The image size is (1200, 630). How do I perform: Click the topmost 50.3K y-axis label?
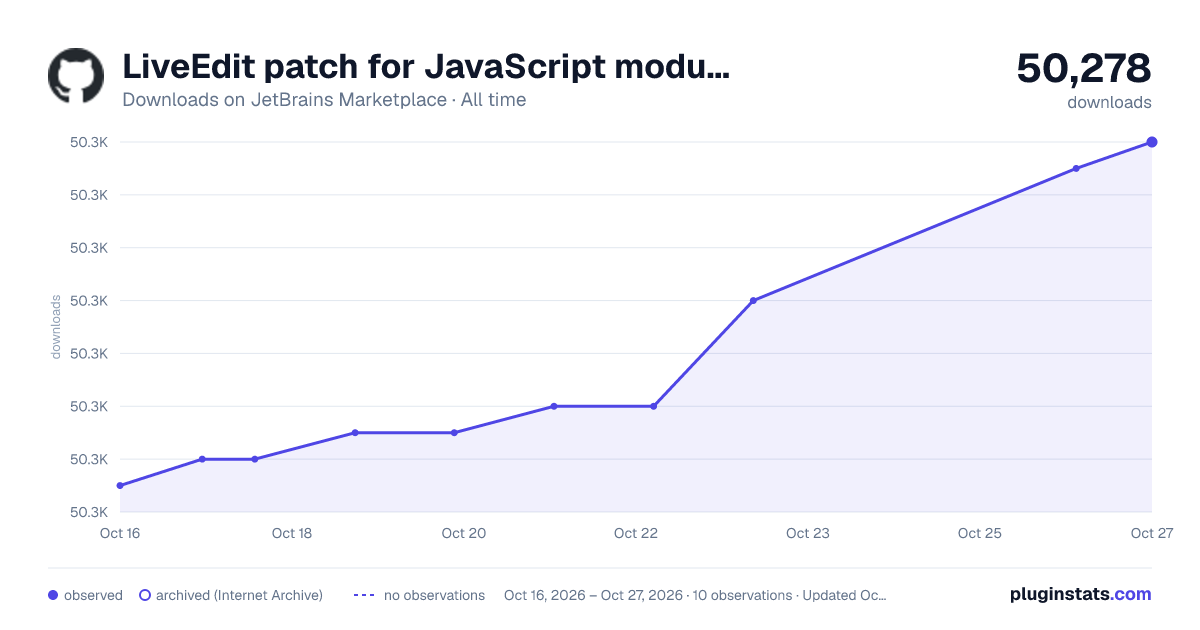[88, 142]
